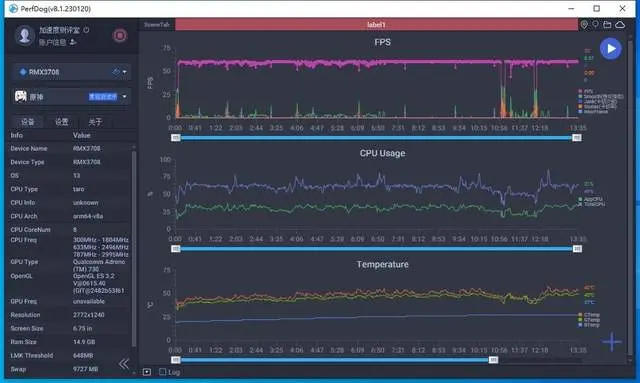Click the FPS chart title
The width and height of the screenshot is (640, 383).
pyautogui.click(x=382, y=42)
